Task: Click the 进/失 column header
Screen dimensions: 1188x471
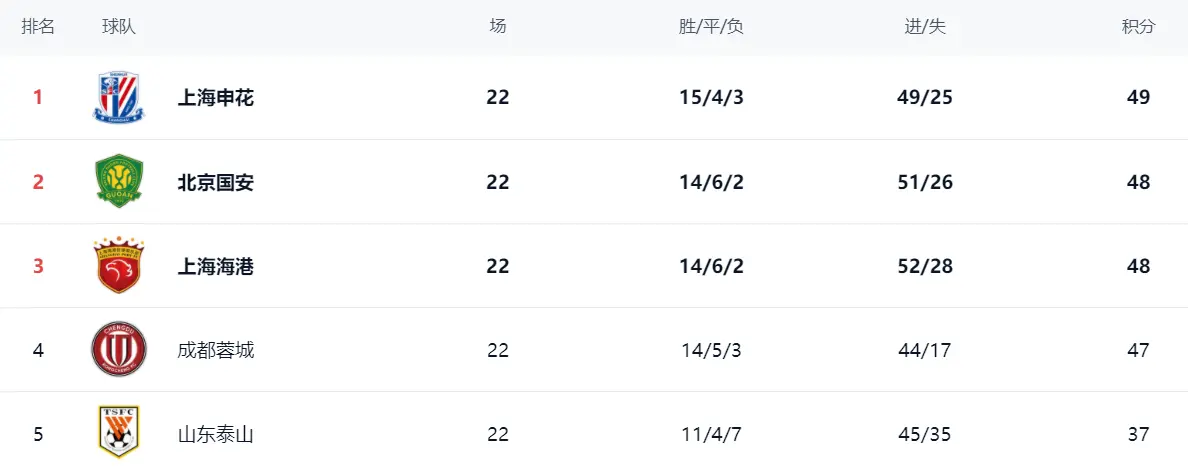Action: point(925,27)
